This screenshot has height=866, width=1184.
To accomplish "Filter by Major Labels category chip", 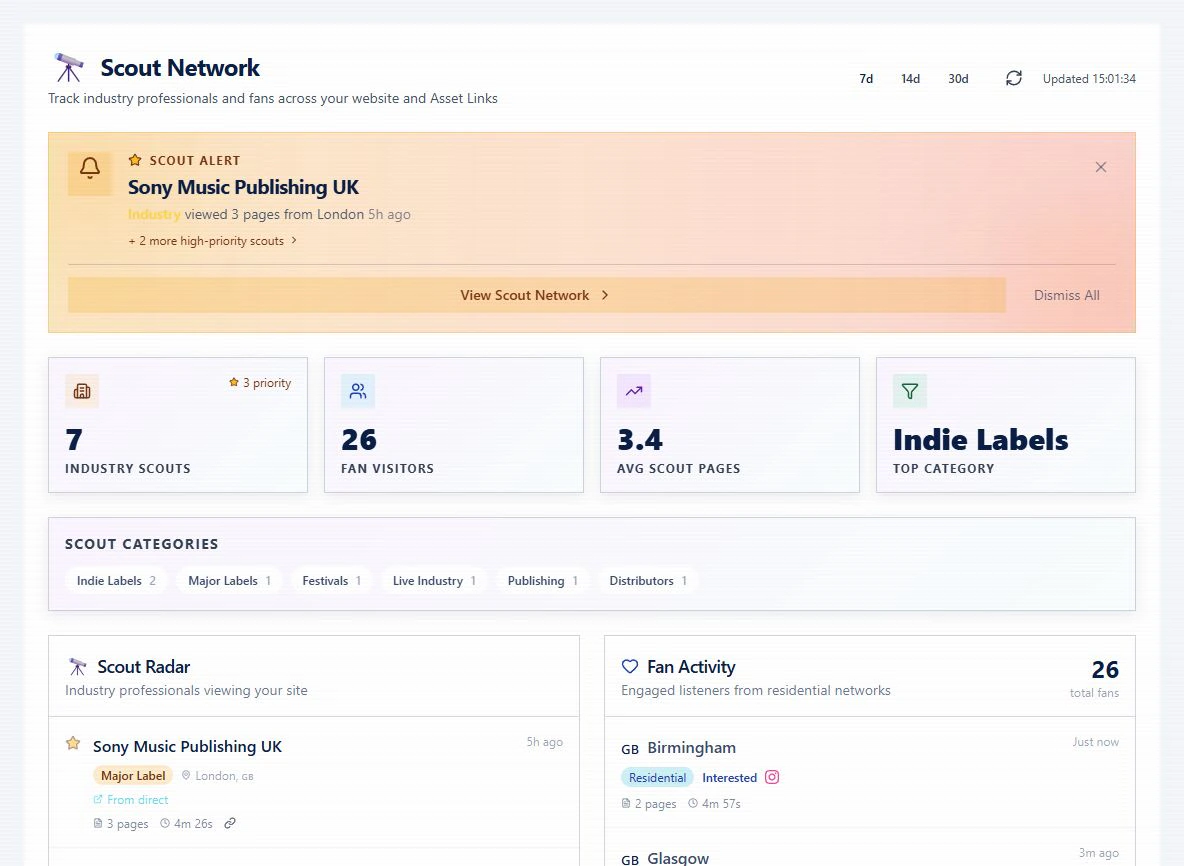I will click(230, 581).
